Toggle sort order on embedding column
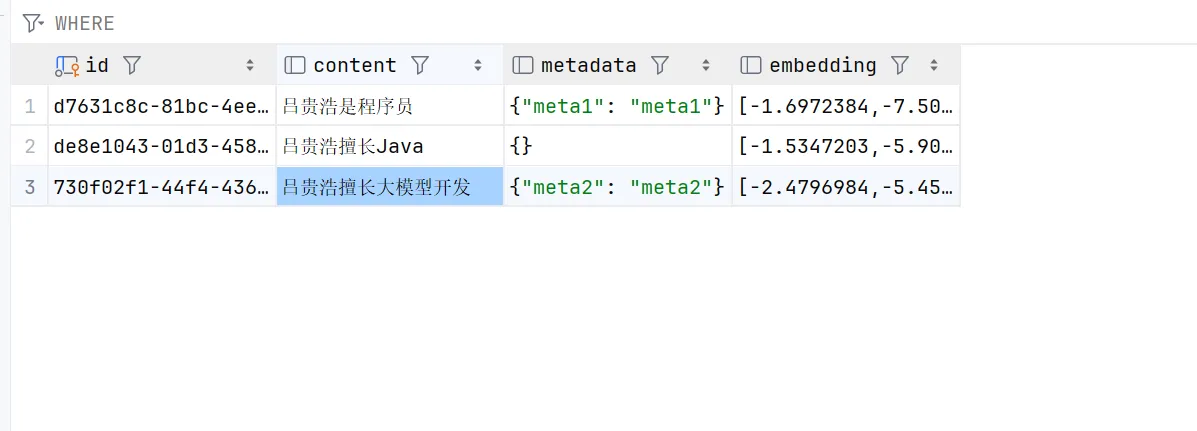 coord(934,65)
